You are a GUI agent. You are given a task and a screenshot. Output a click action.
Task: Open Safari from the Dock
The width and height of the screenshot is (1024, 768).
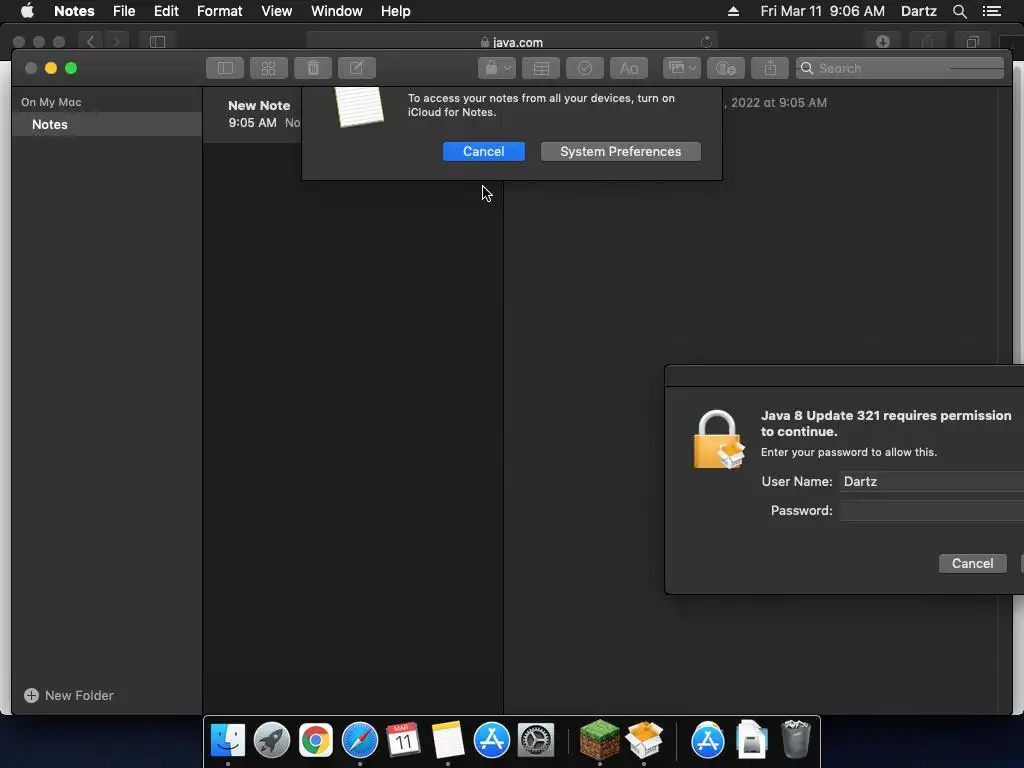(x=360, y=740)
